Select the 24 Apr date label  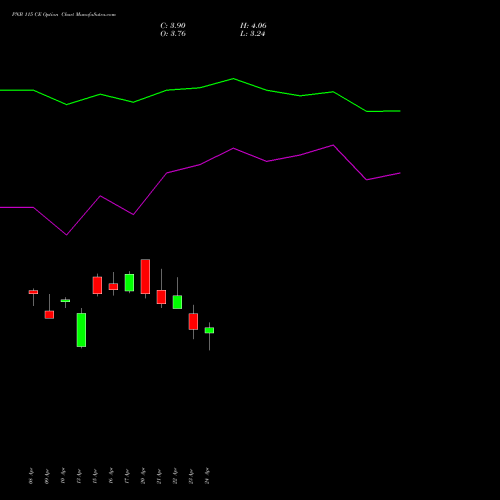(207, 476)
